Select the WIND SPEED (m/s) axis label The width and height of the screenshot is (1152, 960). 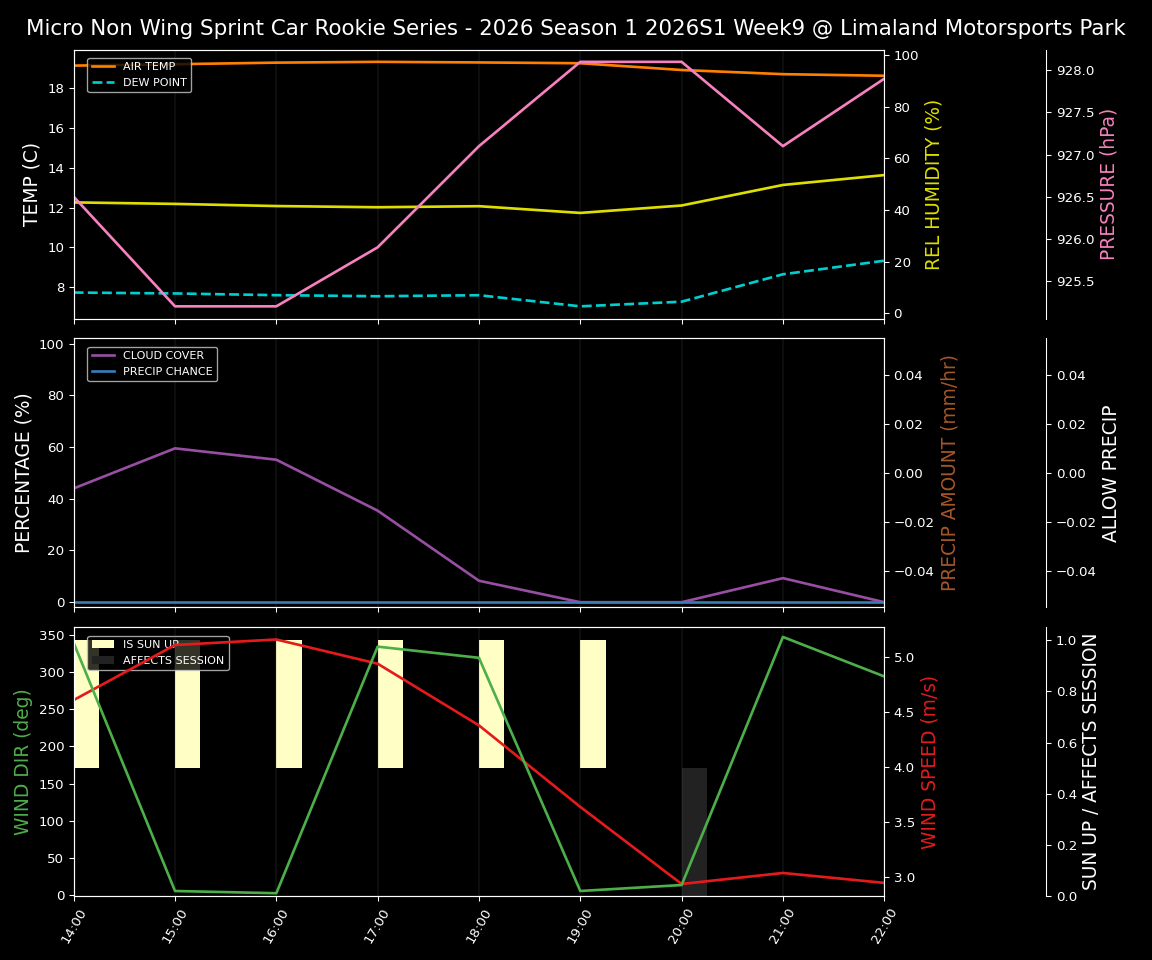coord(930,762)
